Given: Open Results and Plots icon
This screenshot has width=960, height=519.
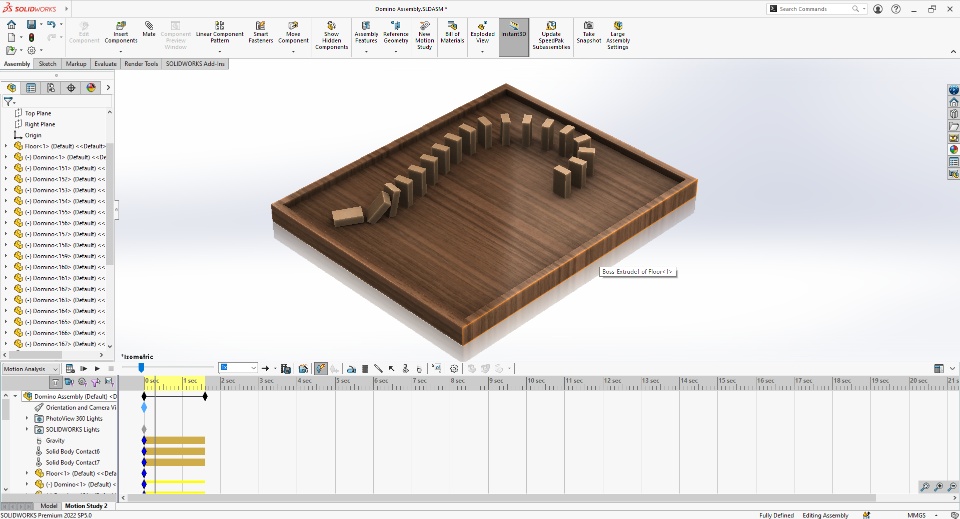Looking at the screenshot, I should pos(436,368).
